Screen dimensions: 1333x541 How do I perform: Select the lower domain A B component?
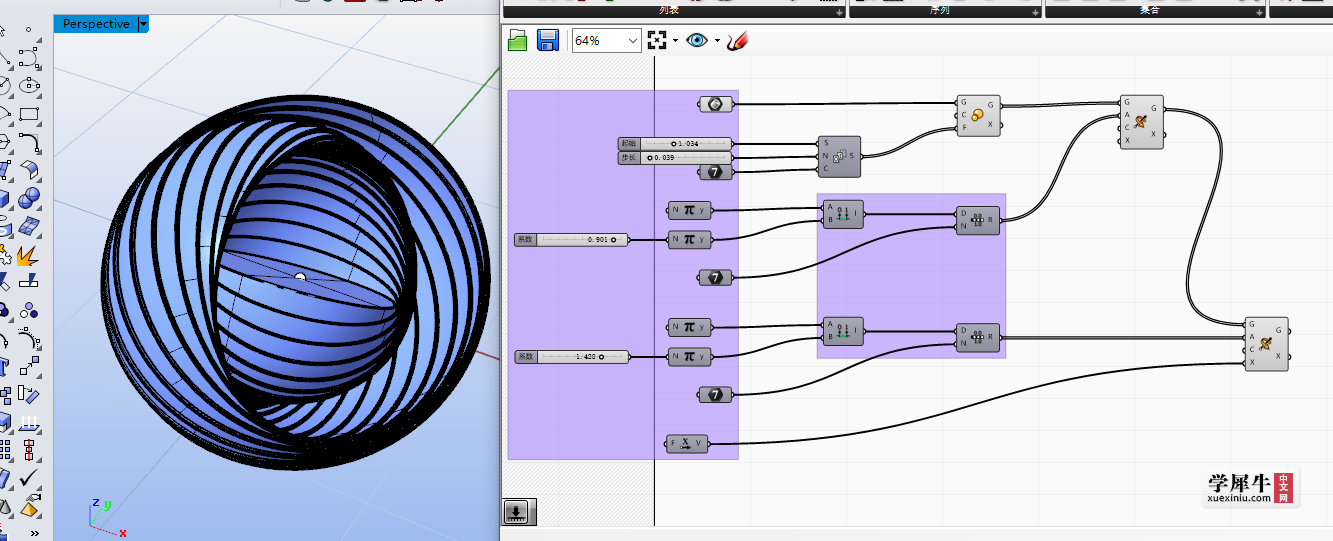[x=842, y=330]
